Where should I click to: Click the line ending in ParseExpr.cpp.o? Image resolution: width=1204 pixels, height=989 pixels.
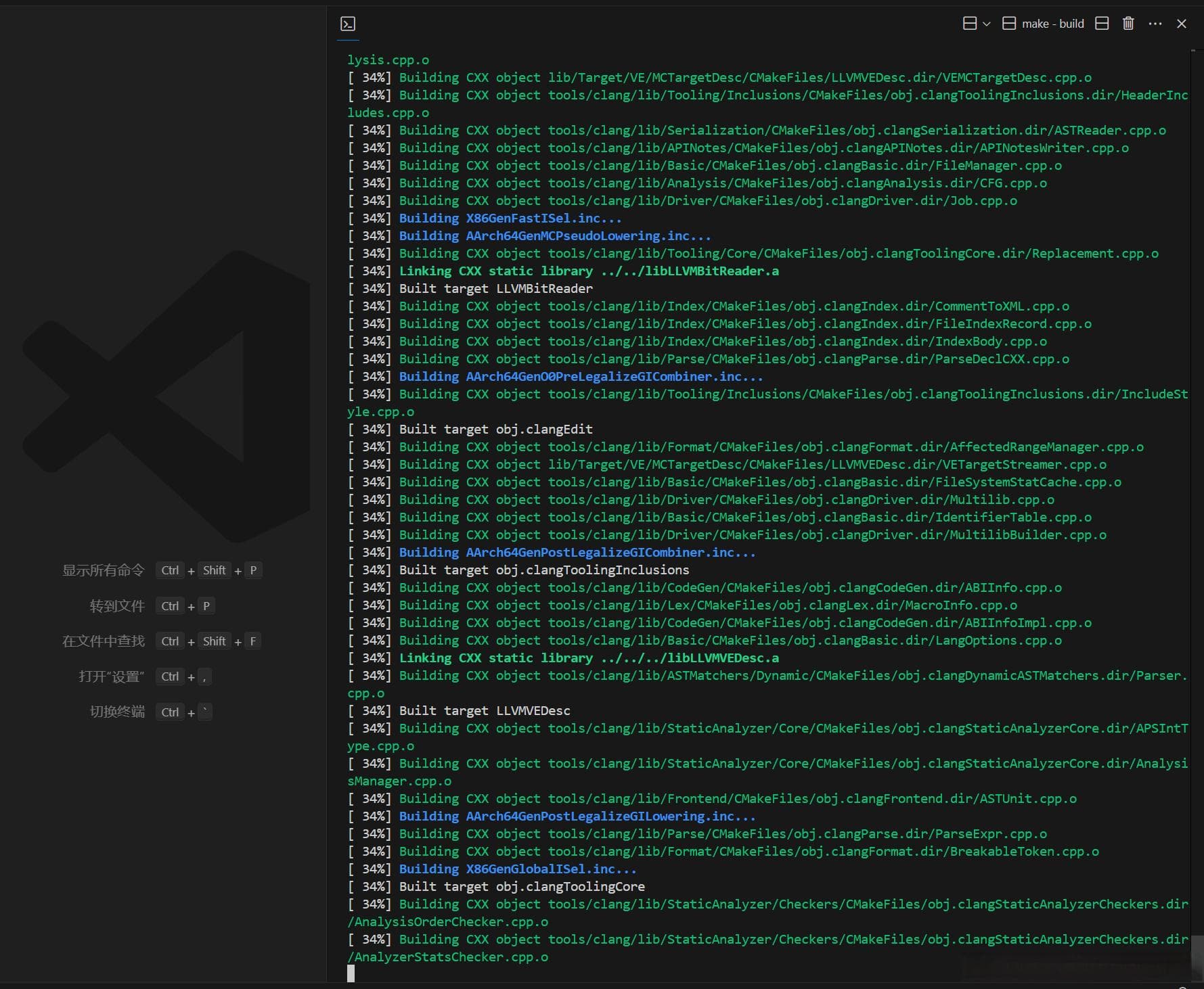coord(697,834)
